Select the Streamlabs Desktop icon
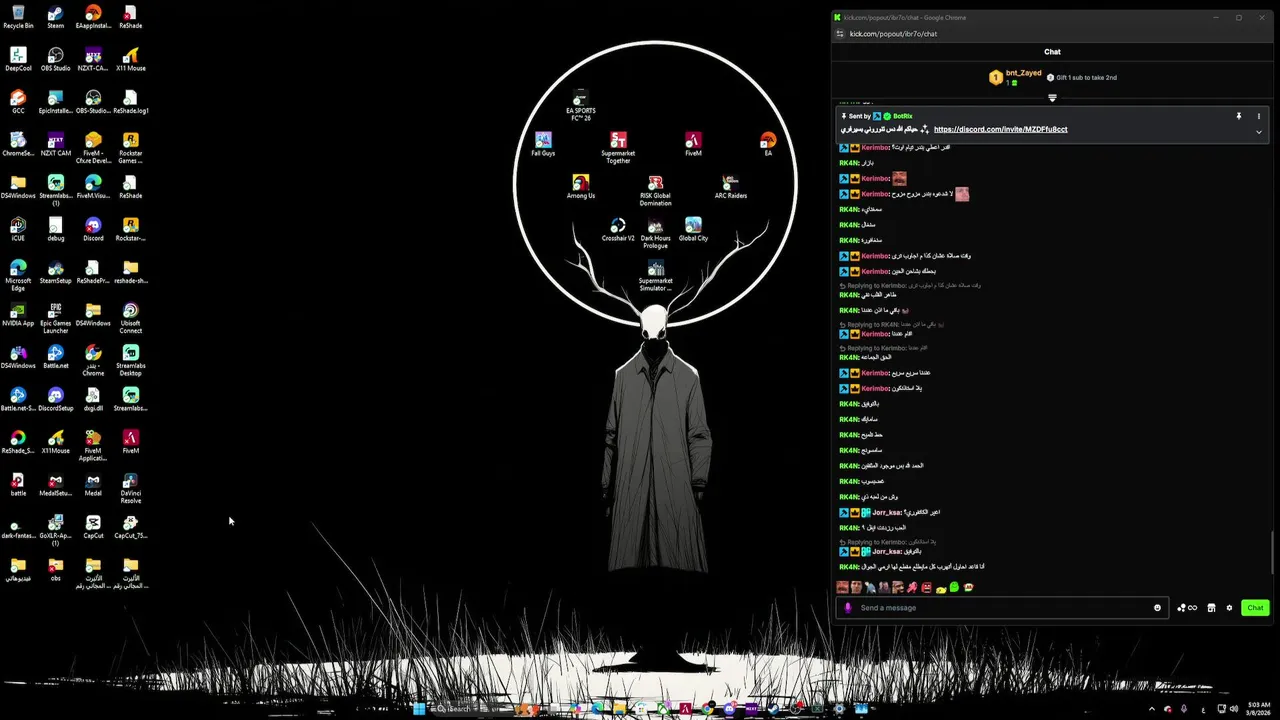This screenshot has height=720, width=1280. pos(131,360)
